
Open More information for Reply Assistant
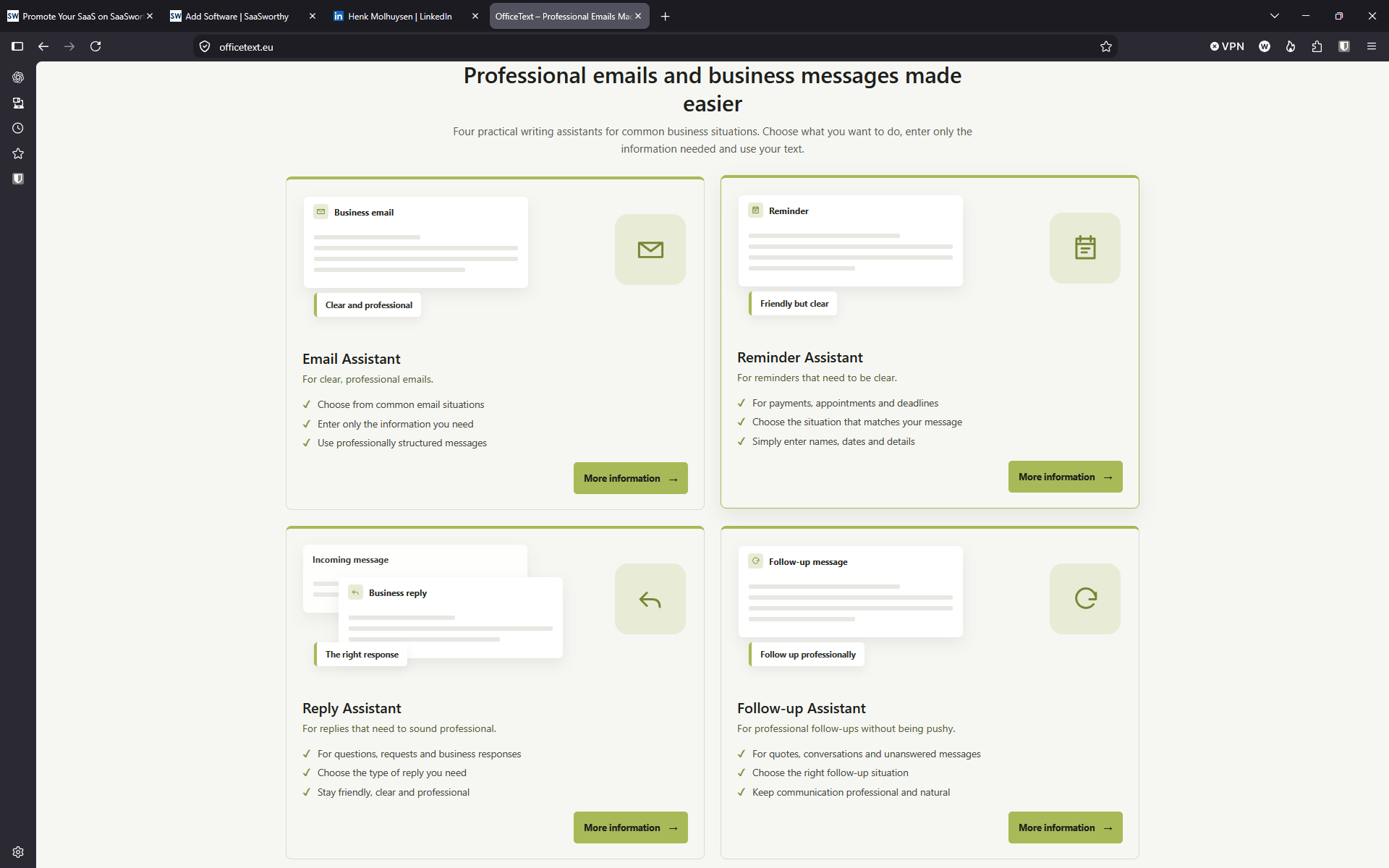(x=631, y=827)
